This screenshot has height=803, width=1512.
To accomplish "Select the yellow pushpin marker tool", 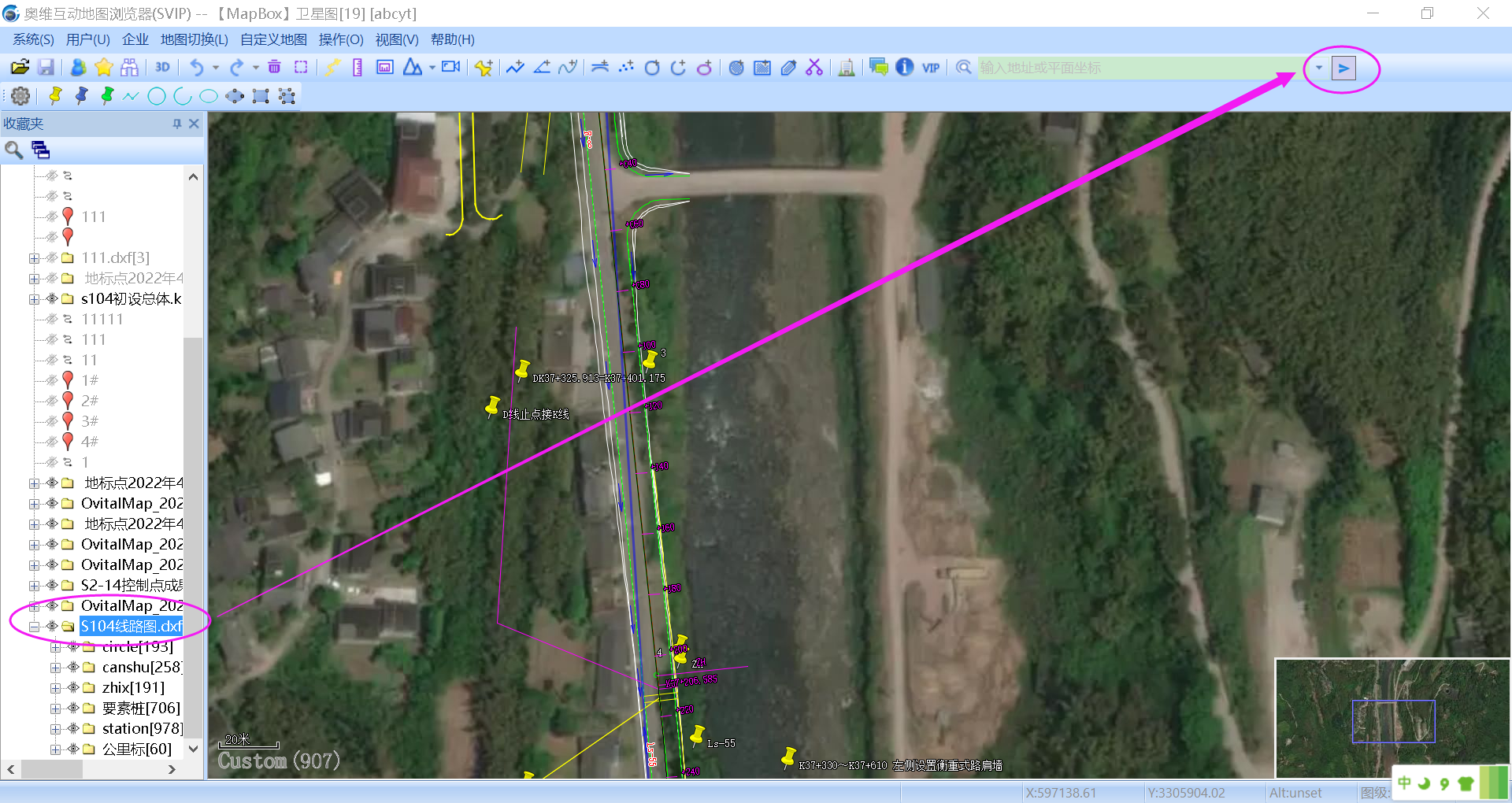I will click(x=55, y=96).
